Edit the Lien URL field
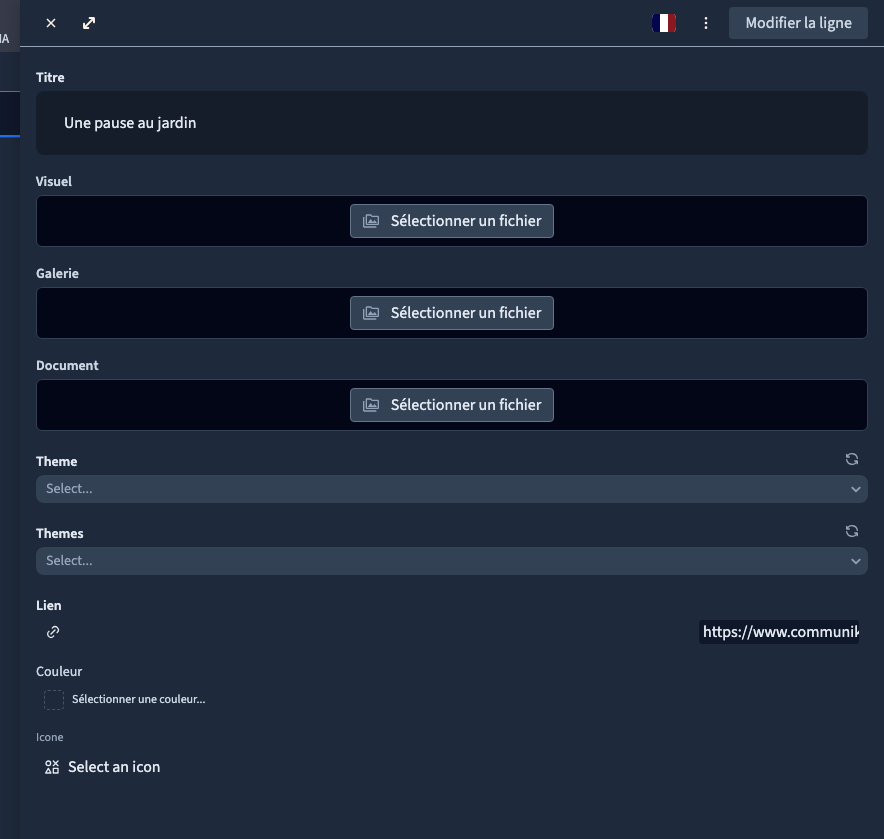This screenshot has height=839, width=884. click(779, 632)
